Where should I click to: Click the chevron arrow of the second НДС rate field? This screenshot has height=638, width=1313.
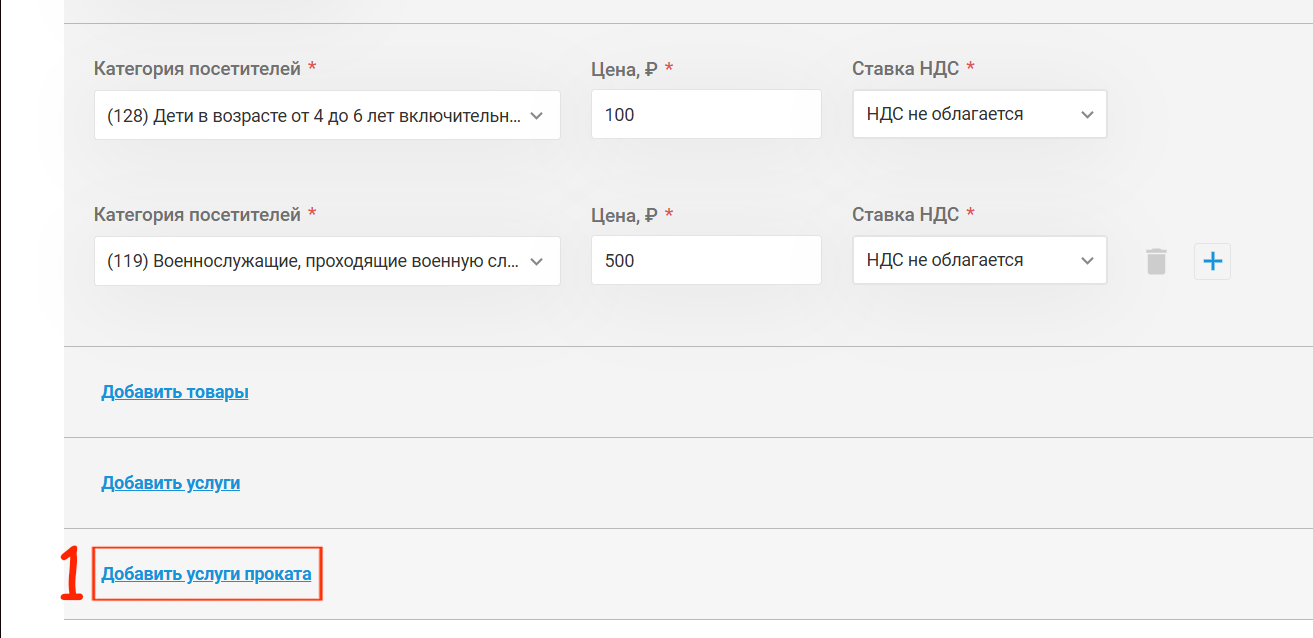[x=1088, y=261]
